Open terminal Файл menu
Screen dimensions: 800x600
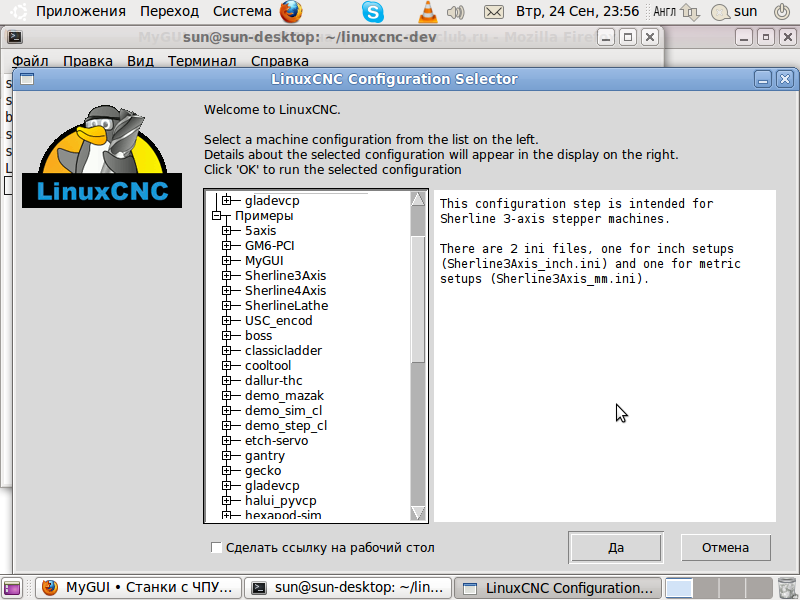[x=30, y=61]
